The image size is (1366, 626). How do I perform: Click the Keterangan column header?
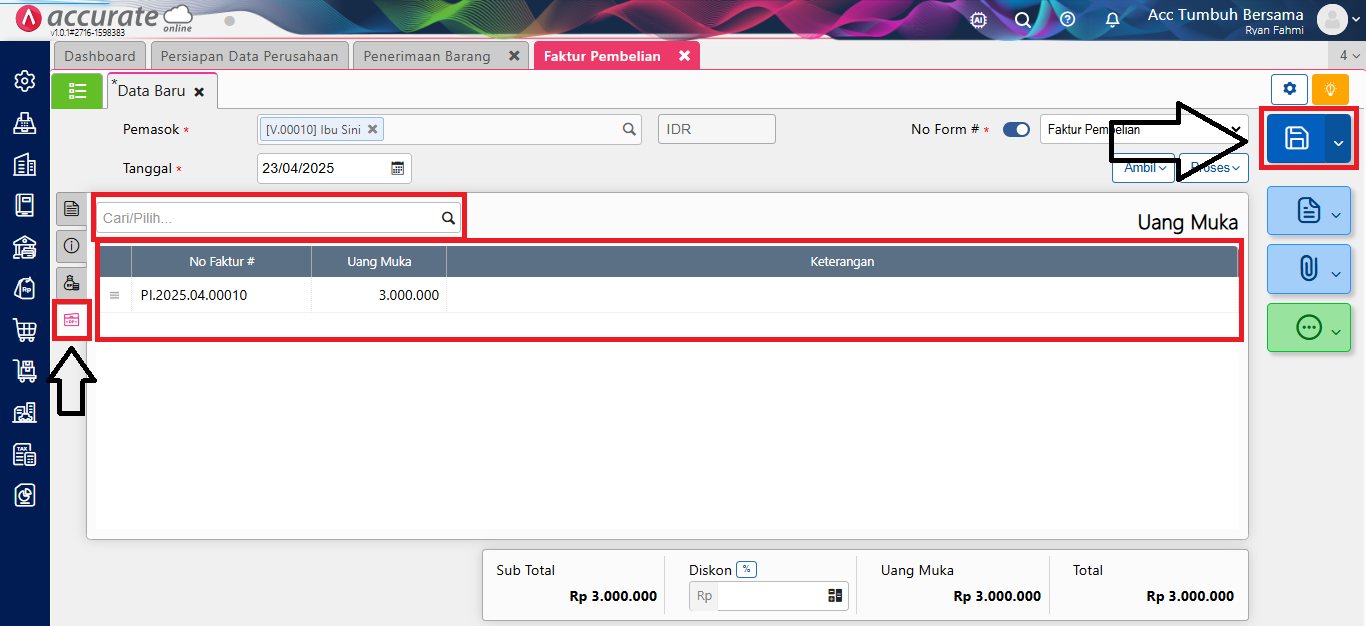842,262
